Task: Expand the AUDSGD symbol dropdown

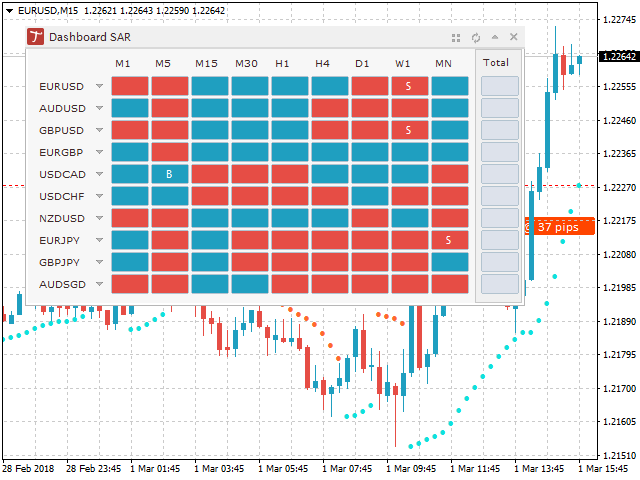Action: tap(99, 284)
